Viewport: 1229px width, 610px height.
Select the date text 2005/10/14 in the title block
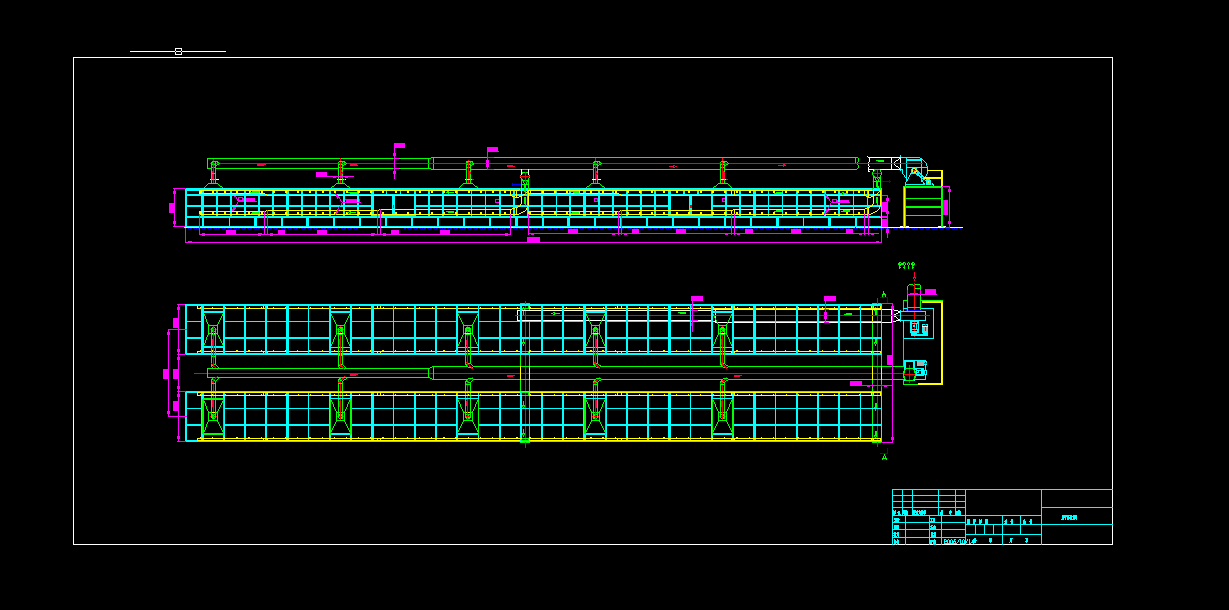(959, 541)
